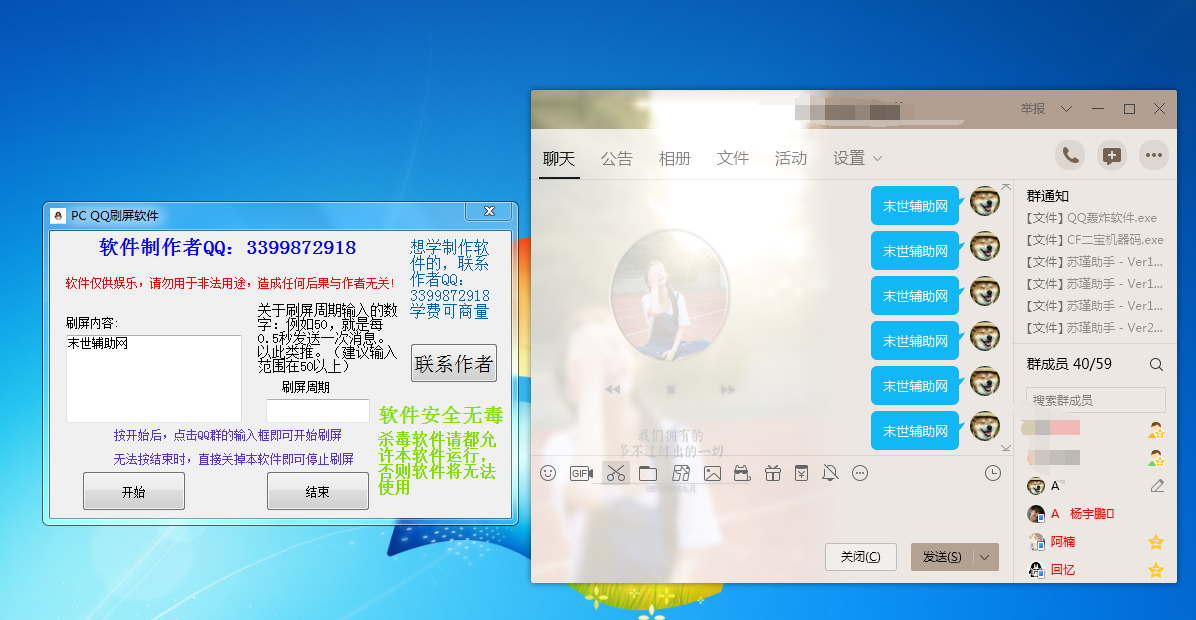
Task: Click the pencil edit icon beside member A
Action: tap(1157, 486)
